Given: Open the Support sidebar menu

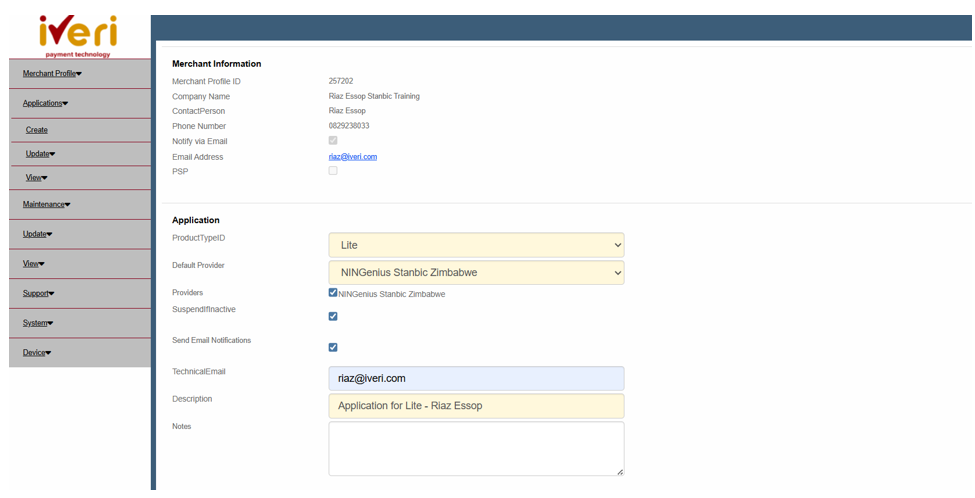Looking at the screenshot, I should coord(39,293).
